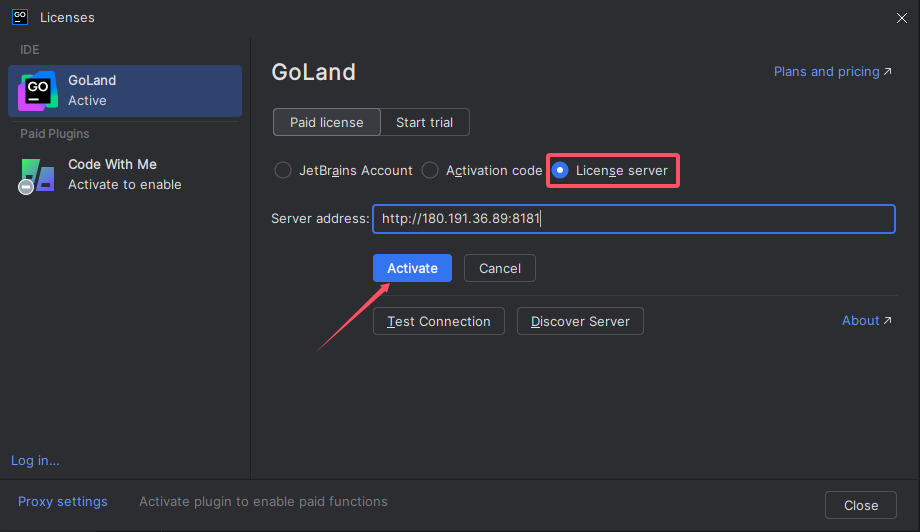The height and width of the screenshot is (532, 920).
Task: Focus the Server address text field
Action: [633, 219]
